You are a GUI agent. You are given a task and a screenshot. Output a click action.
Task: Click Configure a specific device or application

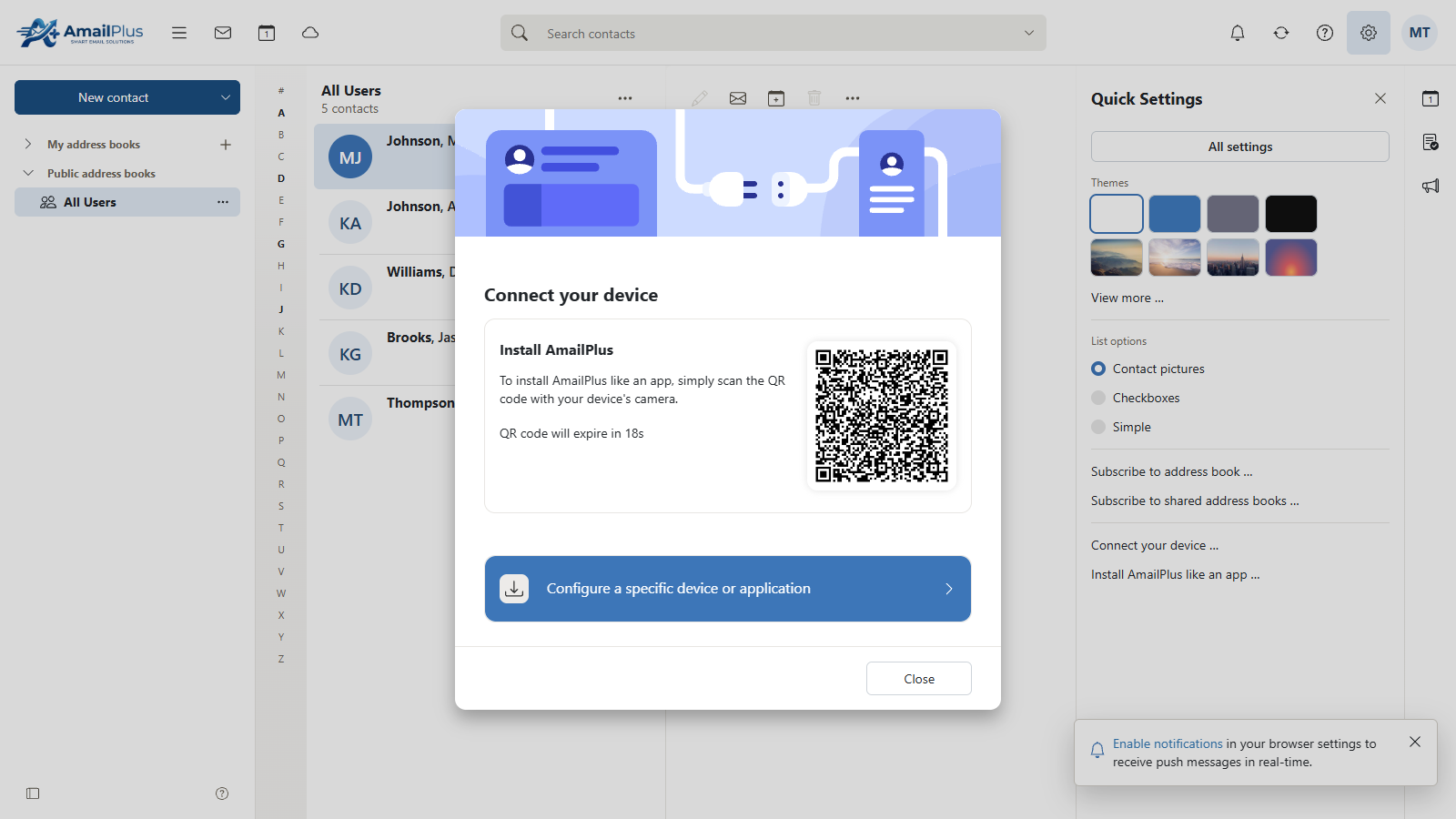pos(728,589)
